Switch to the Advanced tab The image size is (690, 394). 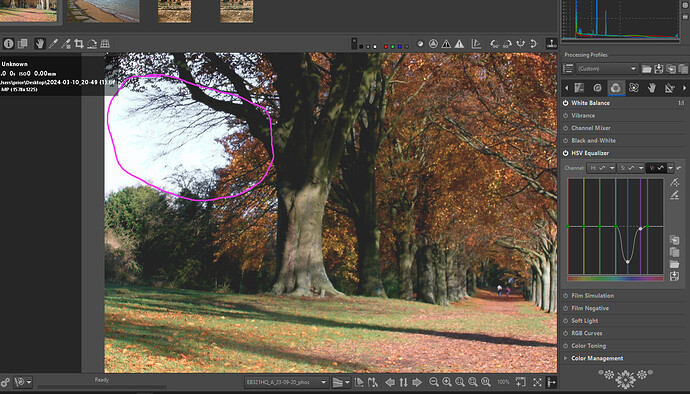[634, 88]
